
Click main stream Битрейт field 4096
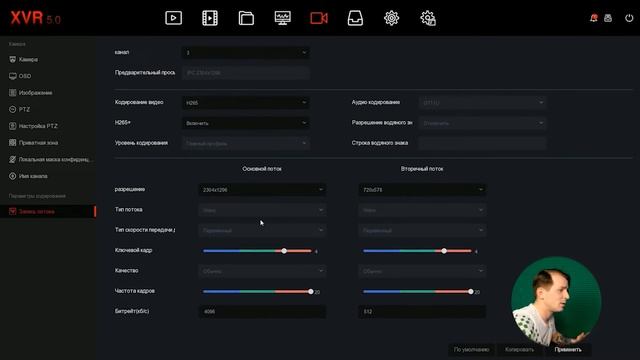(x=262, y=311)
